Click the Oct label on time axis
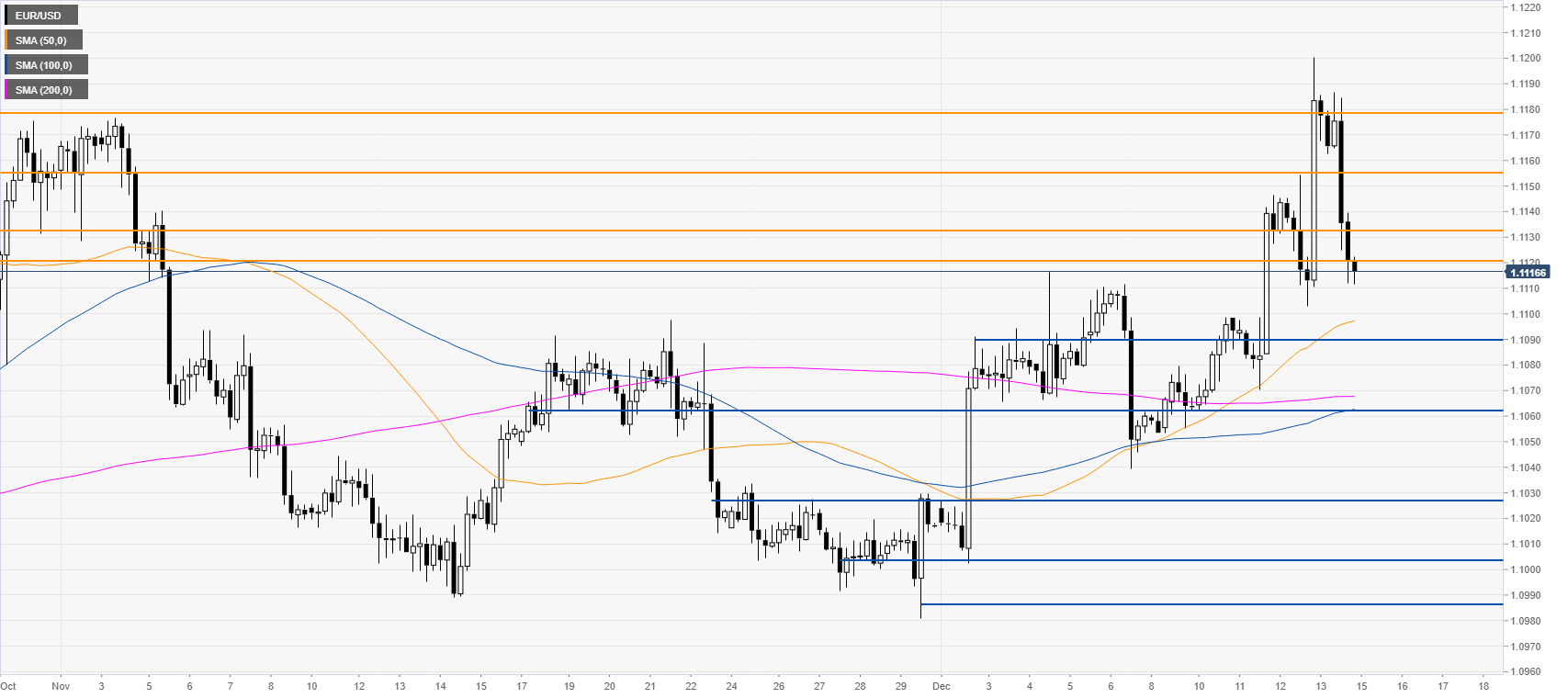Screen dimensions: 1568x698 8,686
